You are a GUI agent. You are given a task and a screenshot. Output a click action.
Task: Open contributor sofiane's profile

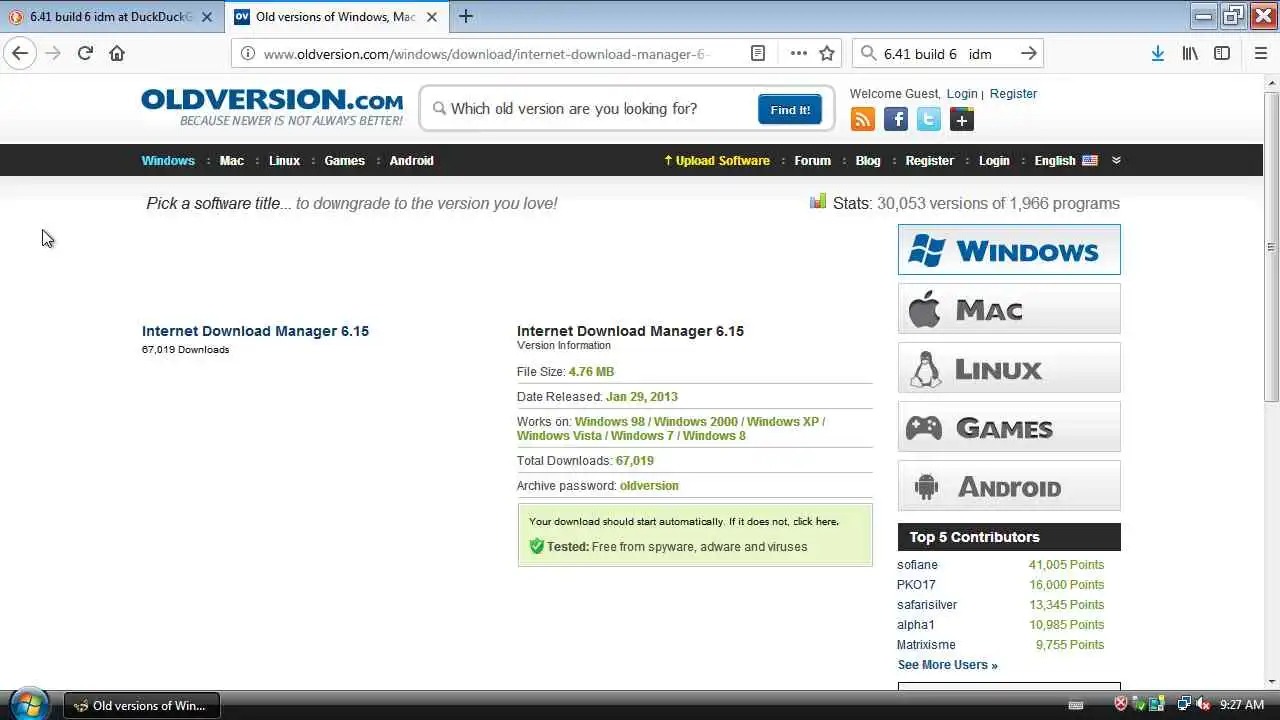click(917, 564)
